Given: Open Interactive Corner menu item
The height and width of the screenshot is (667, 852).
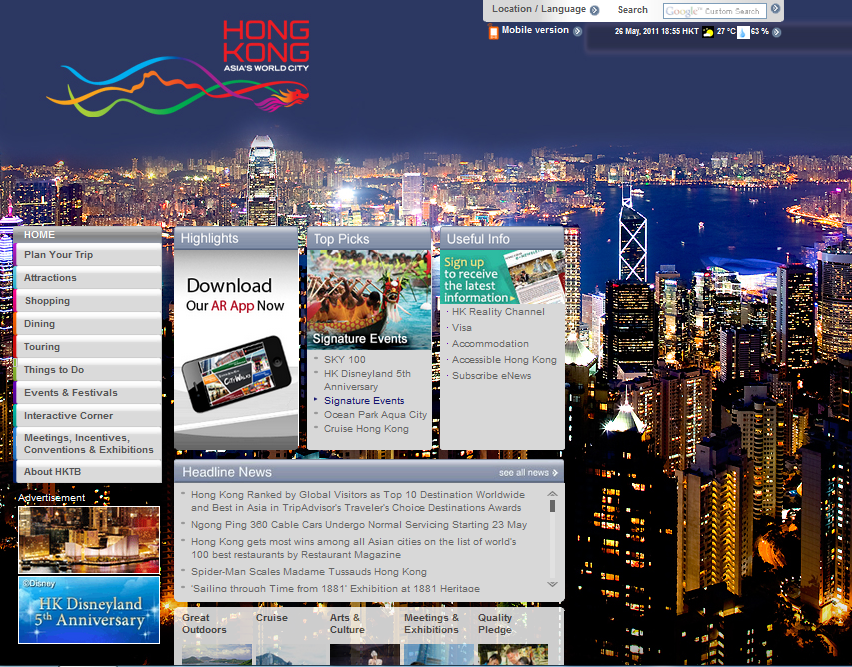Looking at the screenshot, I should coord(87,416).
